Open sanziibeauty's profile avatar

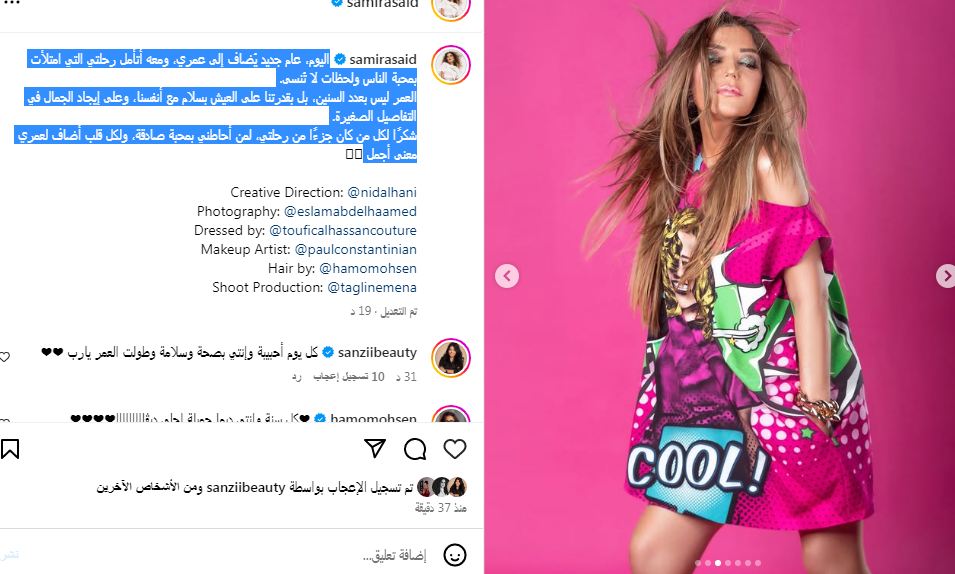click(451, 358)
